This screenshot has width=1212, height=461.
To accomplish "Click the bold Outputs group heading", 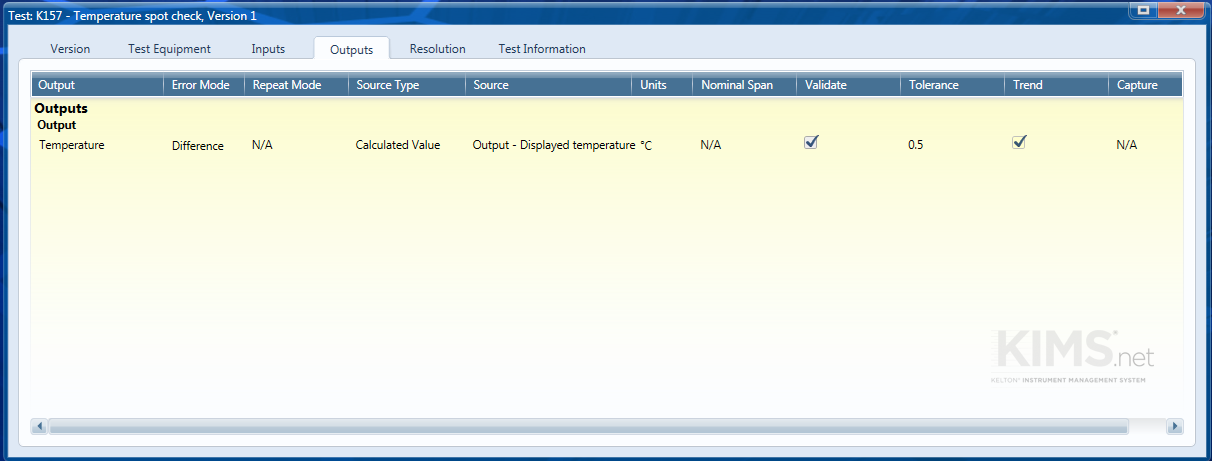I will click(x=61, y=108).
